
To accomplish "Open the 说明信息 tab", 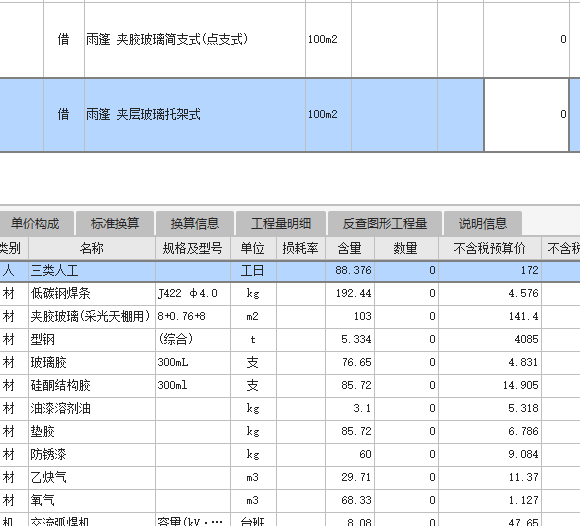I will click(x=483, y=223).
